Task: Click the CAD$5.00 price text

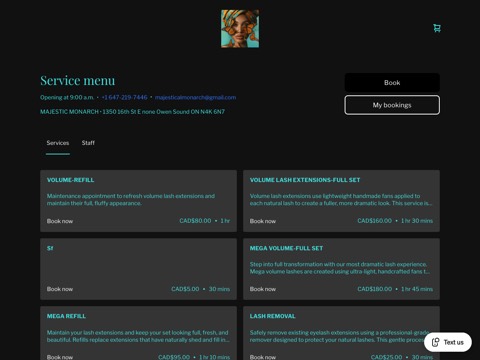Action: [x=185, y=289]
